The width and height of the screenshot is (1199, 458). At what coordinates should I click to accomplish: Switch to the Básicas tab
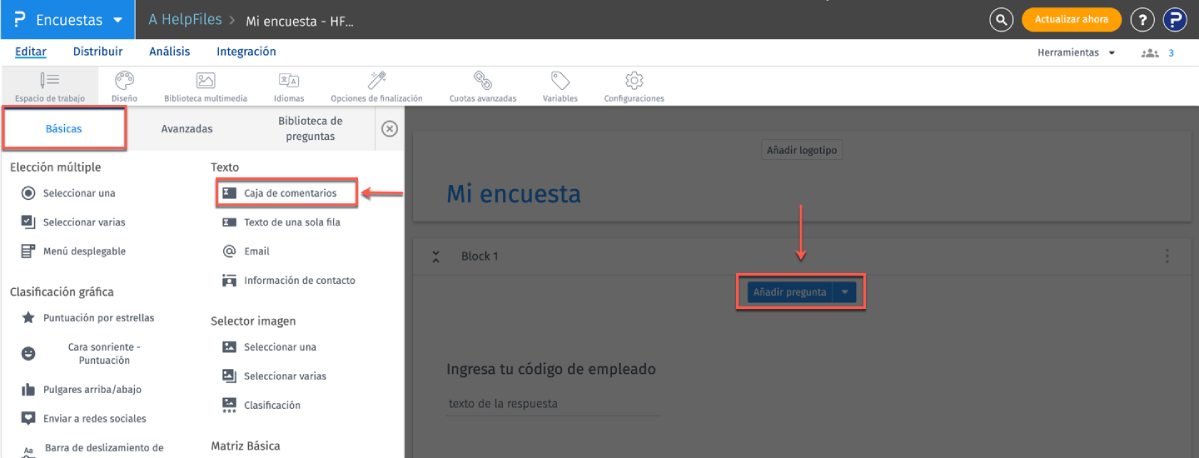pyautogui.click(x=64, y=128)
